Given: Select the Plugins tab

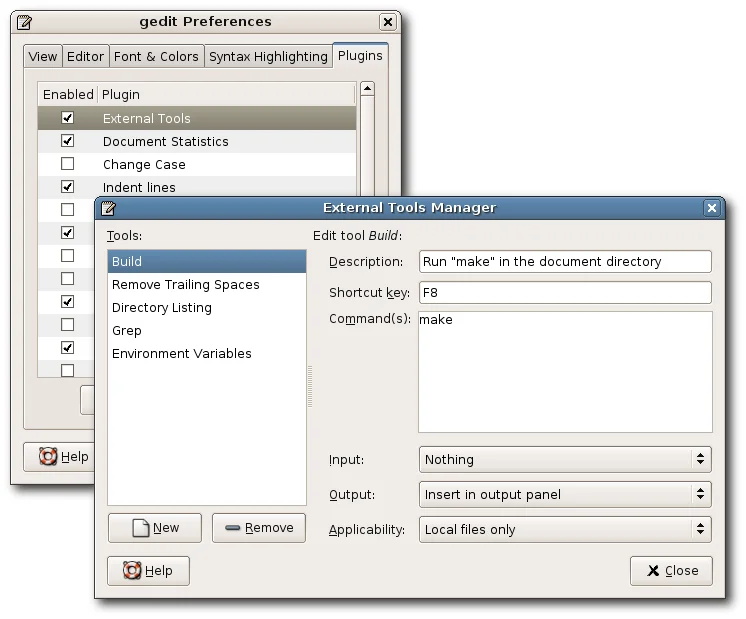Looking at the screenshot, I should (360, 56).
